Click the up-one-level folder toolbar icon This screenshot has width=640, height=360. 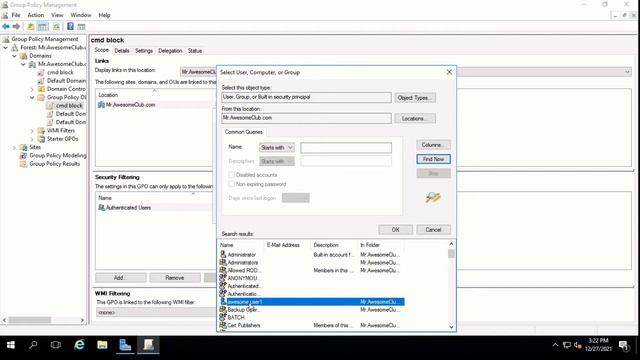31,27
